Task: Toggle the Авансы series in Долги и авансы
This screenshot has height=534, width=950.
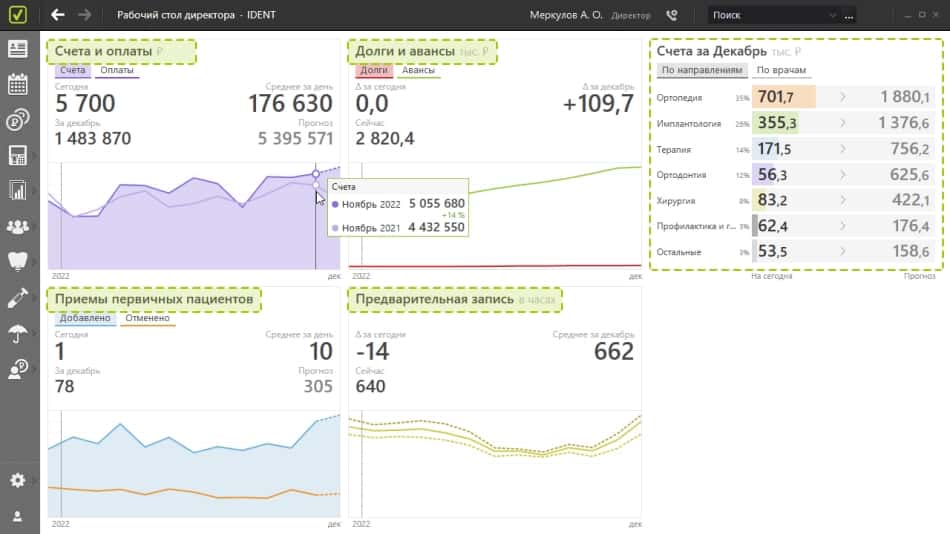Action: pos(418,71)
